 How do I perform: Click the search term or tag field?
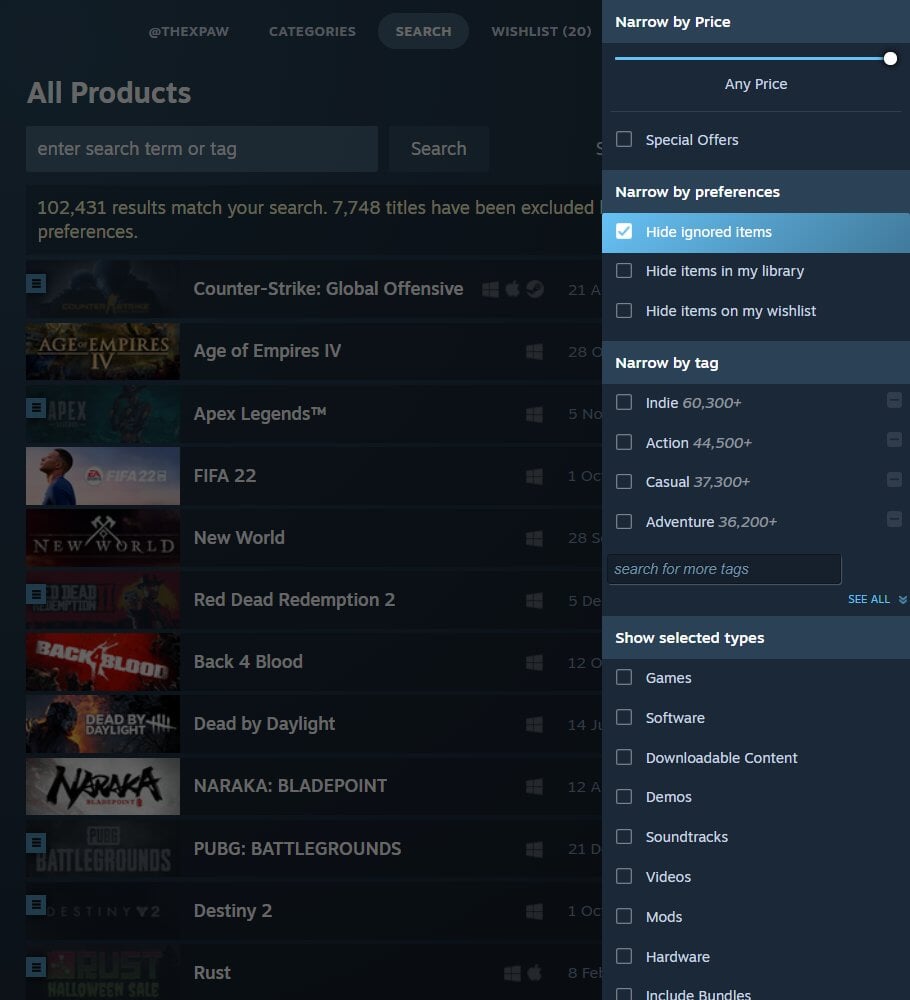pyautogui.click(x=202, y=149)
